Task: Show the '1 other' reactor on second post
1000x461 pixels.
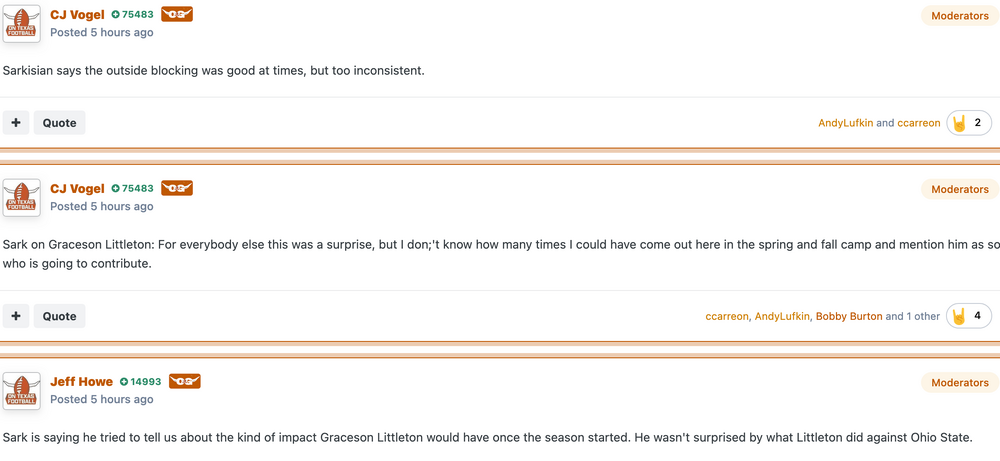Action: point(922,316)
